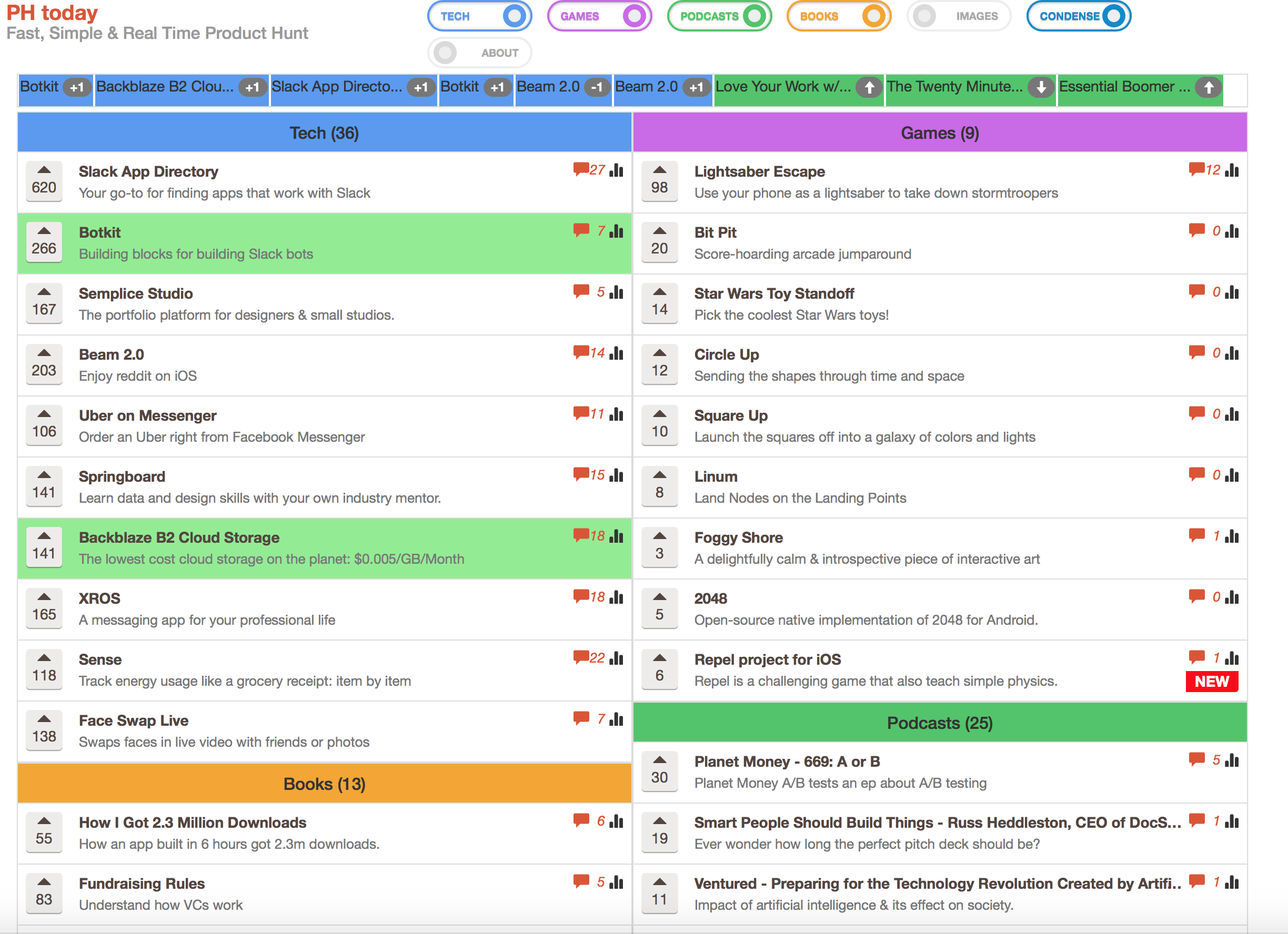This screenshot has width=1288, height=934.
Task: Open comments for How I Got 2.3 Million Downloads
Action: [x=589, y=820]
